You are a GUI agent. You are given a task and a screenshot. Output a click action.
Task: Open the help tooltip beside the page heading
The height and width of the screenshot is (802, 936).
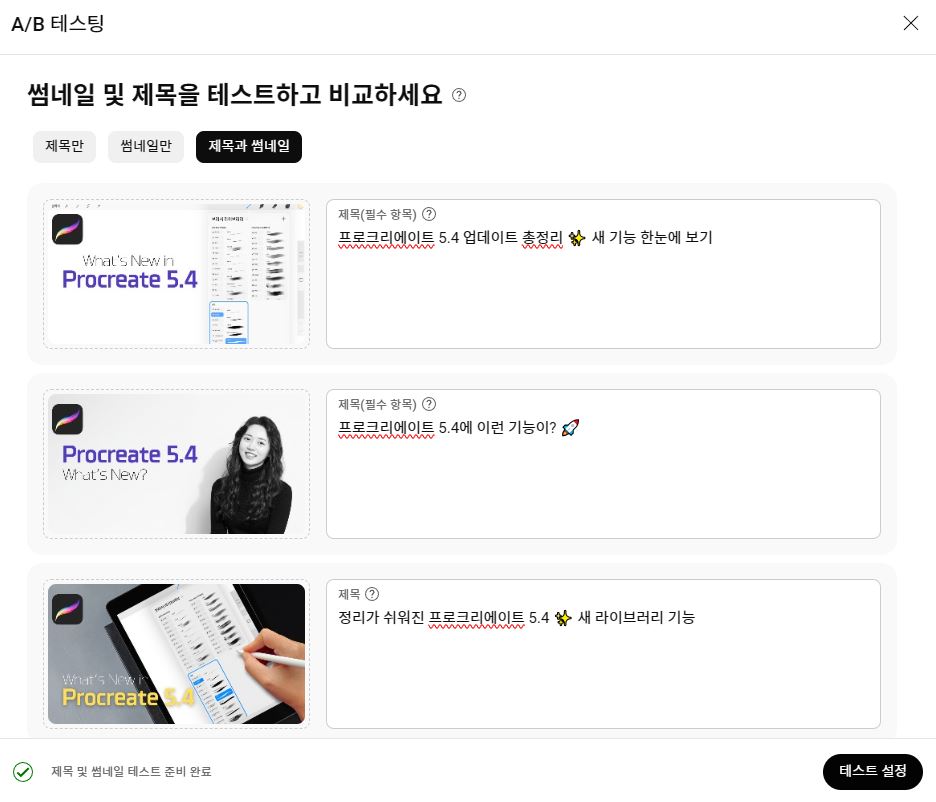pos(459,94)
